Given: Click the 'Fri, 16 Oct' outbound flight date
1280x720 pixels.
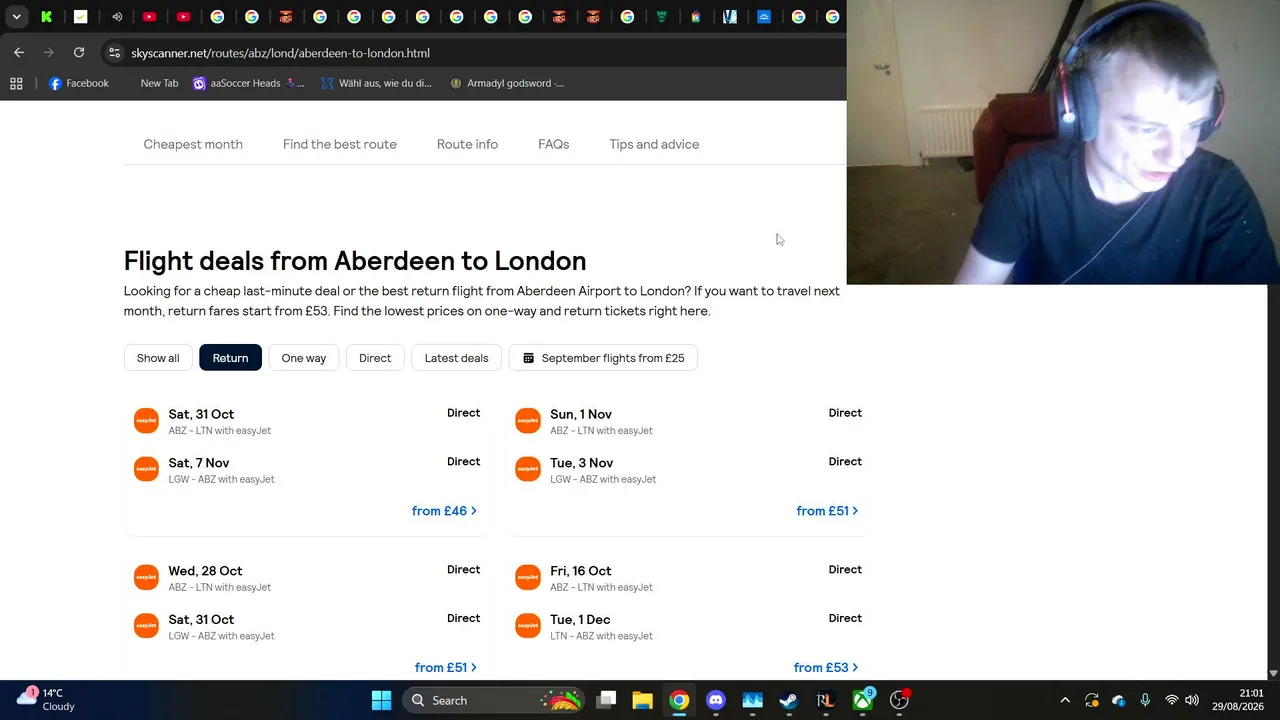Looking at the screenshot, I should click(581, 571).
